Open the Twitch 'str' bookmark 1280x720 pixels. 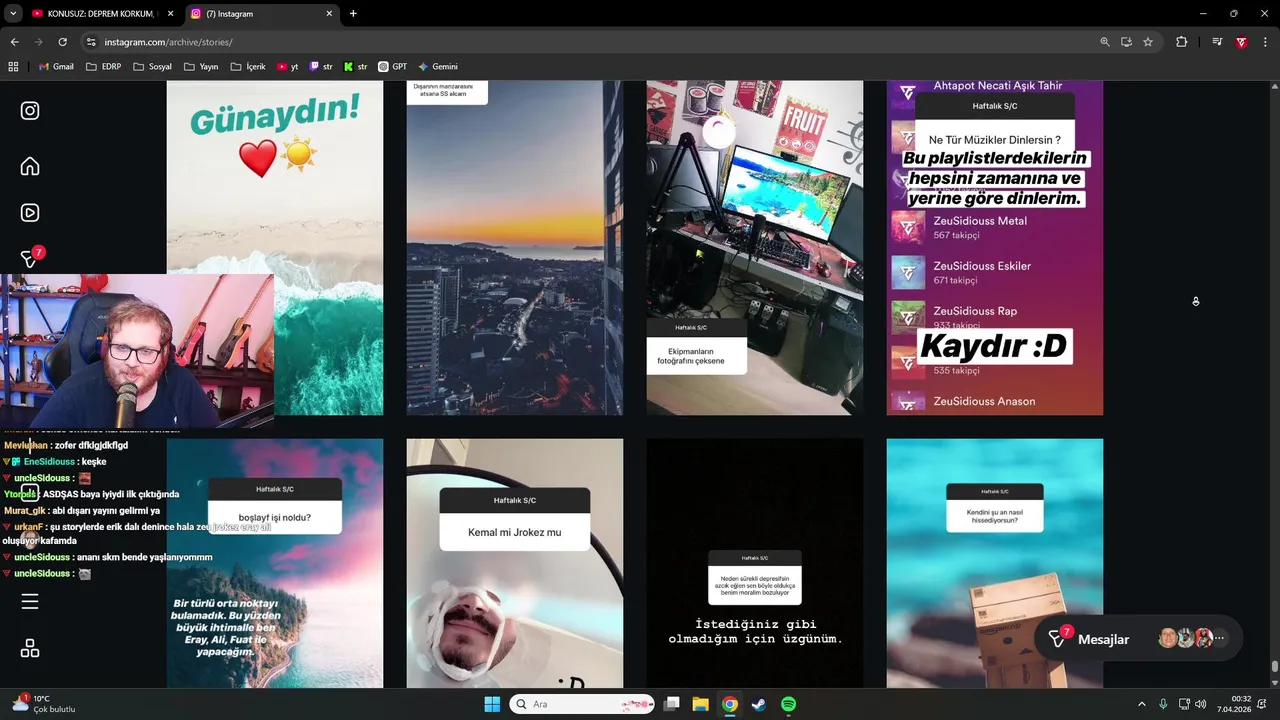pos(321,67)
